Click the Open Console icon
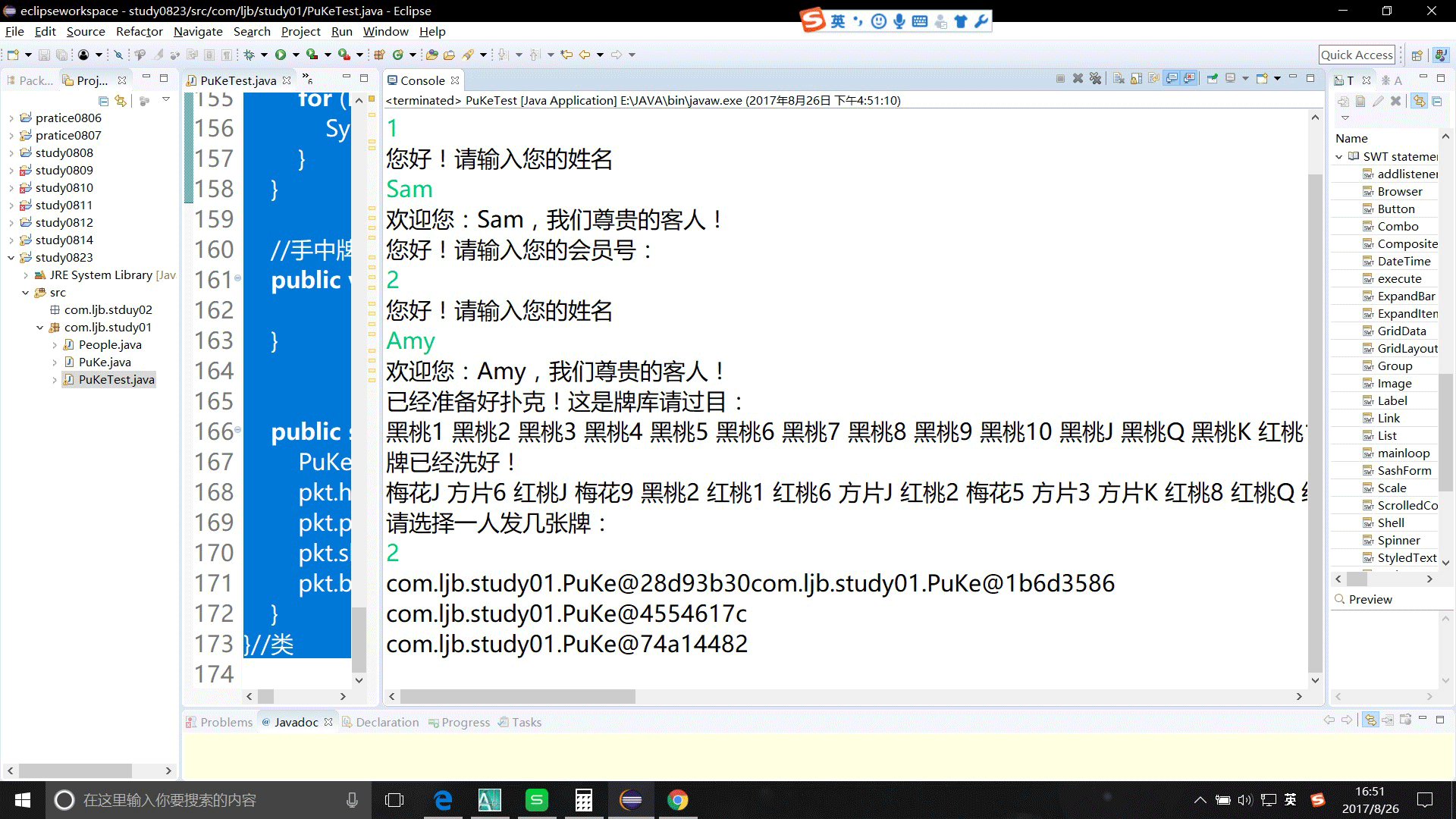The width and height of the screenshot is (1456, 819). click(x=1262, y=79)
